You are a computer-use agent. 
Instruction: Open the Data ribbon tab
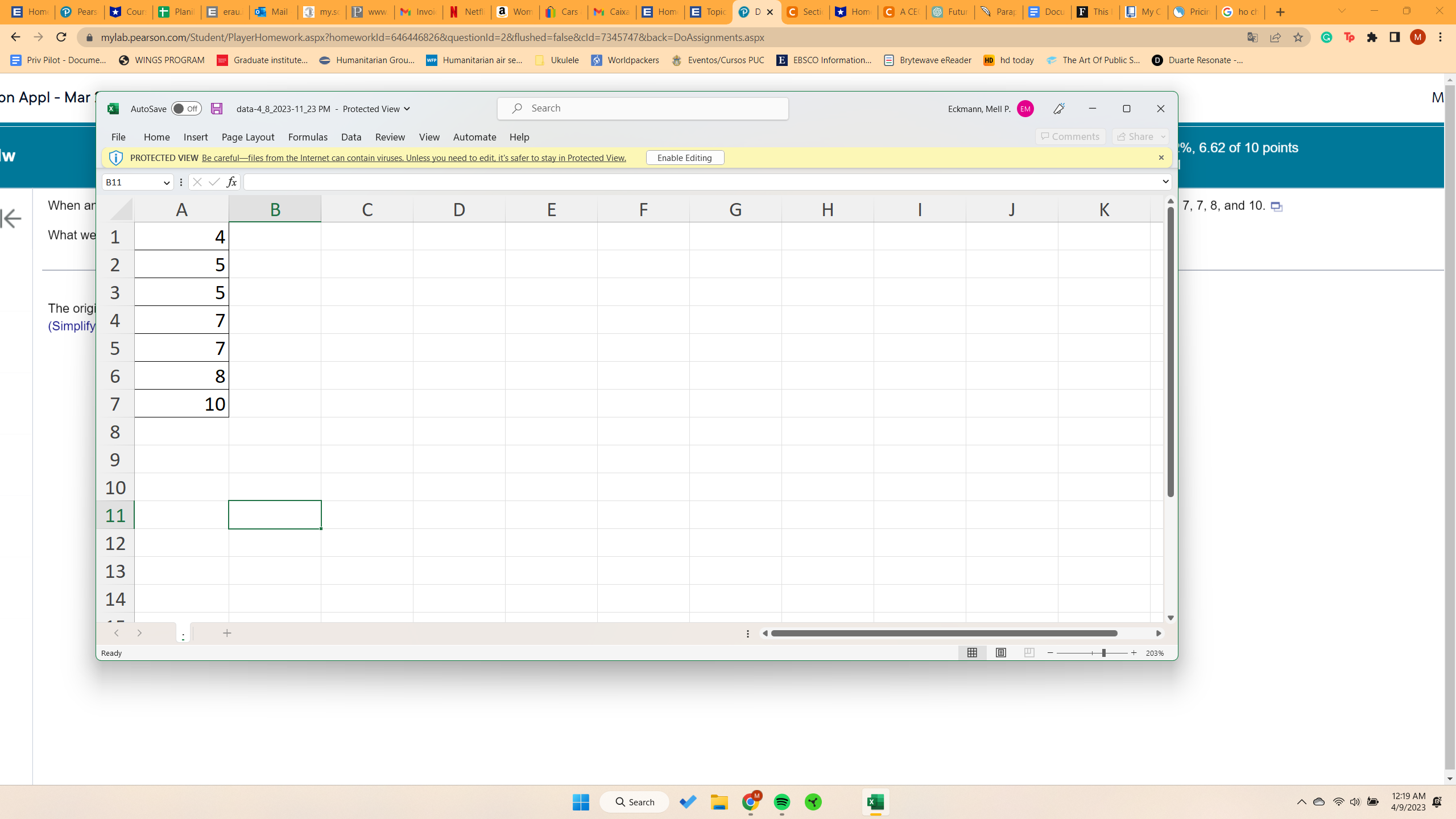click(351, 137)
